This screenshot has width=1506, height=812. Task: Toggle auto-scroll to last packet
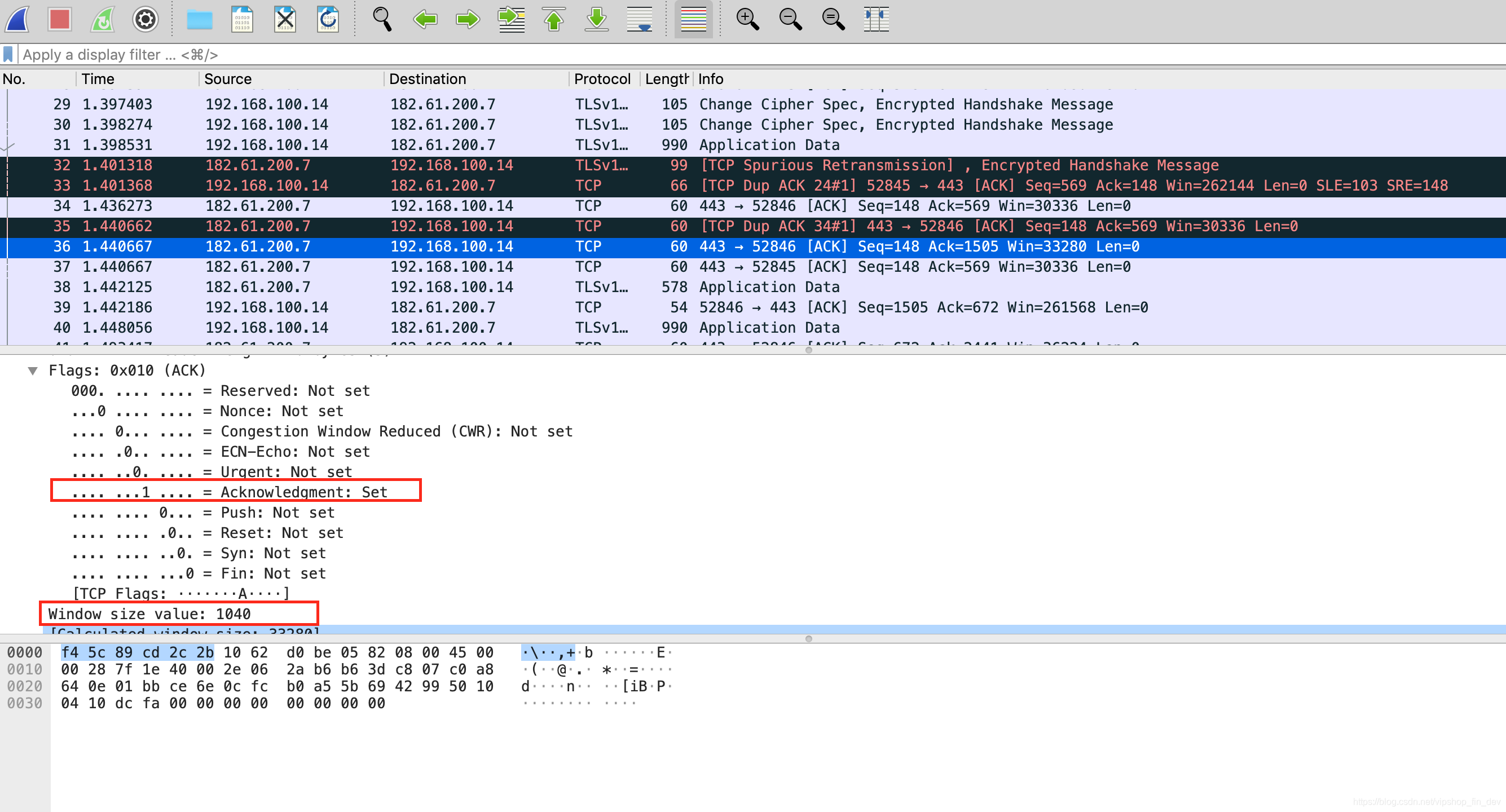[x=639, y=19]
